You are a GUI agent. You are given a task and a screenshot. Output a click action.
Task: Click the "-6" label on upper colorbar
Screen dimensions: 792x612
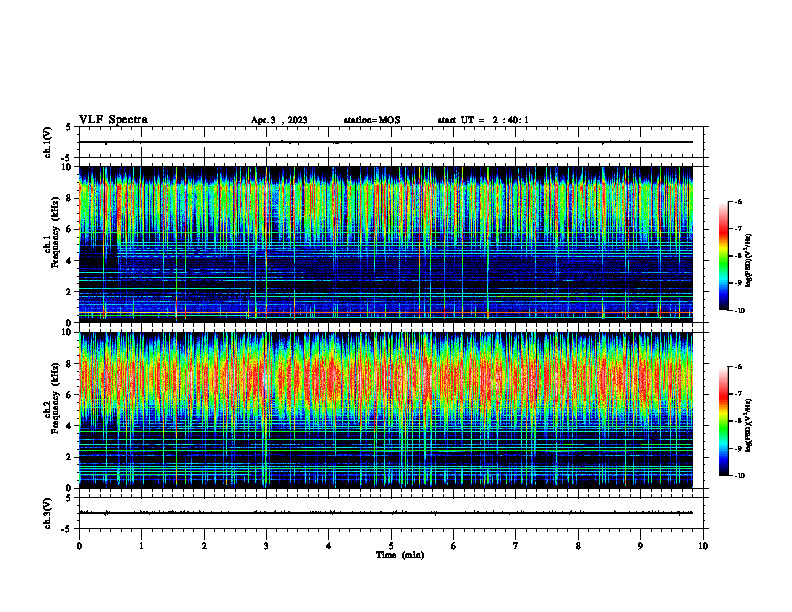(738, 201)
